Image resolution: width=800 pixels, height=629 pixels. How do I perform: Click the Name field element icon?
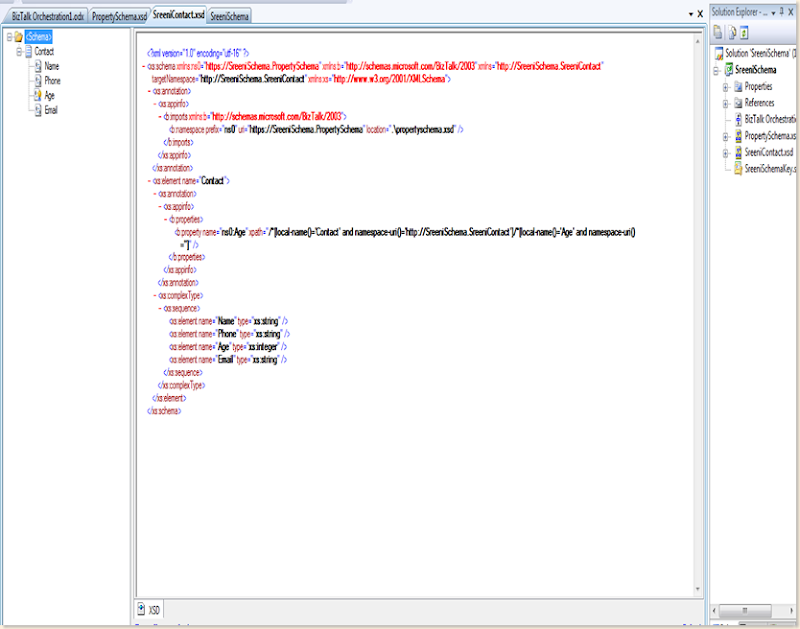click(38, 66)
